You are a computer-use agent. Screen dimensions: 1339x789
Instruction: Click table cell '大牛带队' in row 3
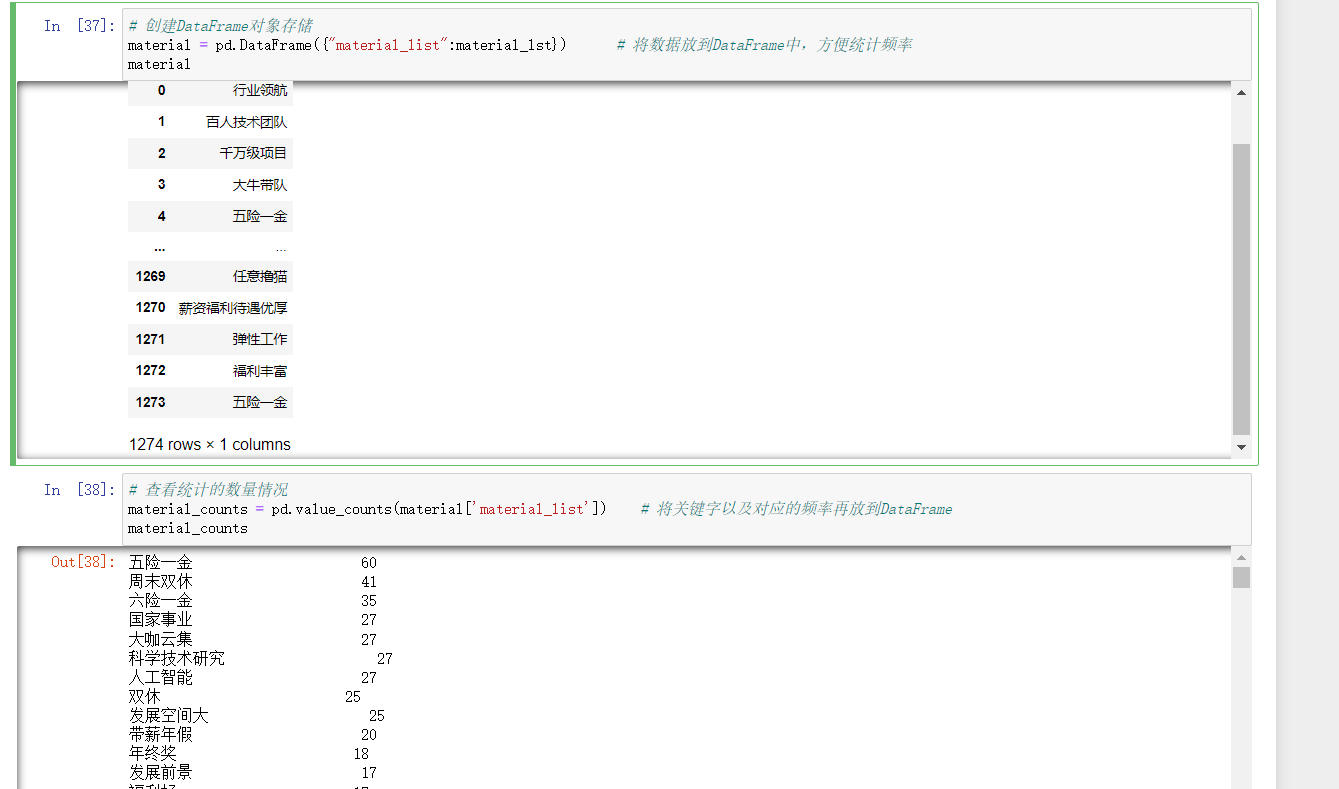(x=260, y=185)
